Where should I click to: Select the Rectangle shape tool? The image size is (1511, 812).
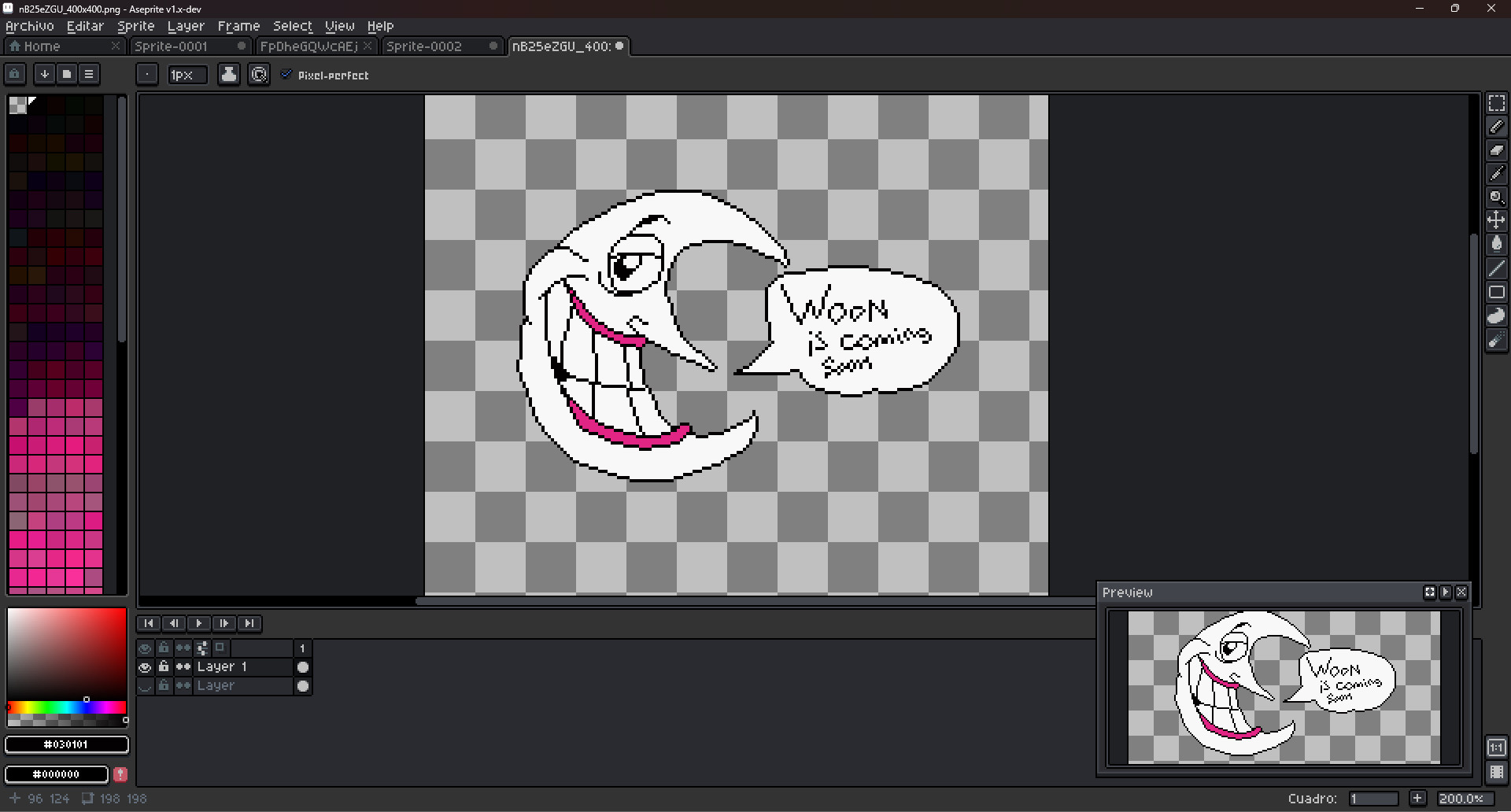pos(1496,292)
